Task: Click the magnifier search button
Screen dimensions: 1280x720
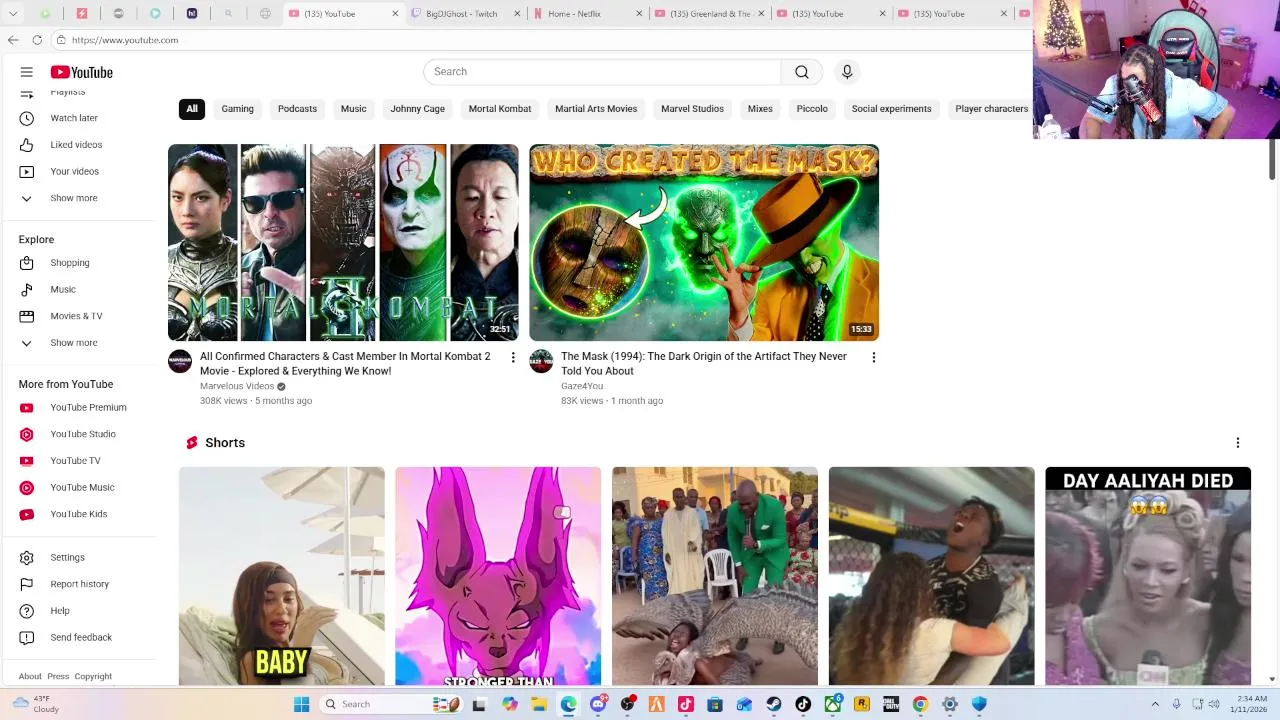Action: [x=802, y=72]
